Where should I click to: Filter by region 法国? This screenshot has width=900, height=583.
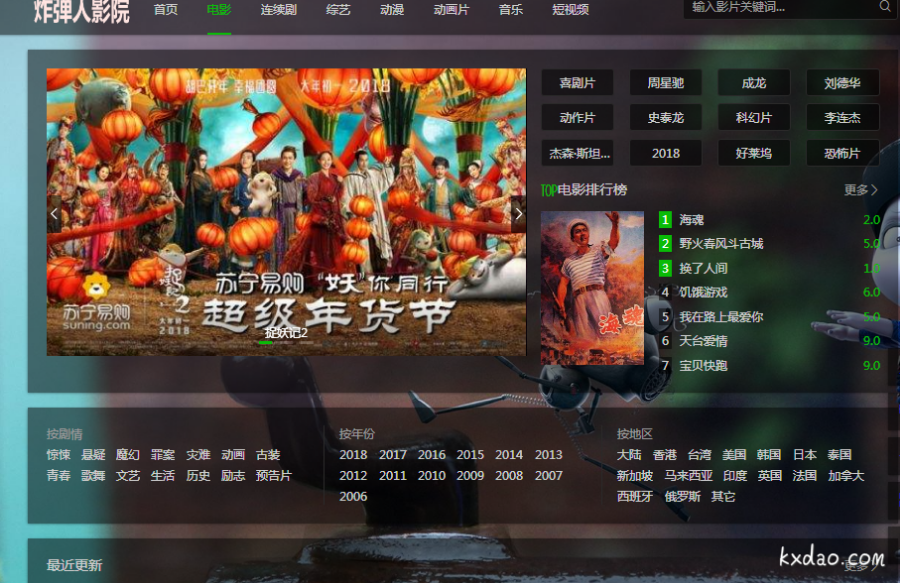tap(805, 476)
